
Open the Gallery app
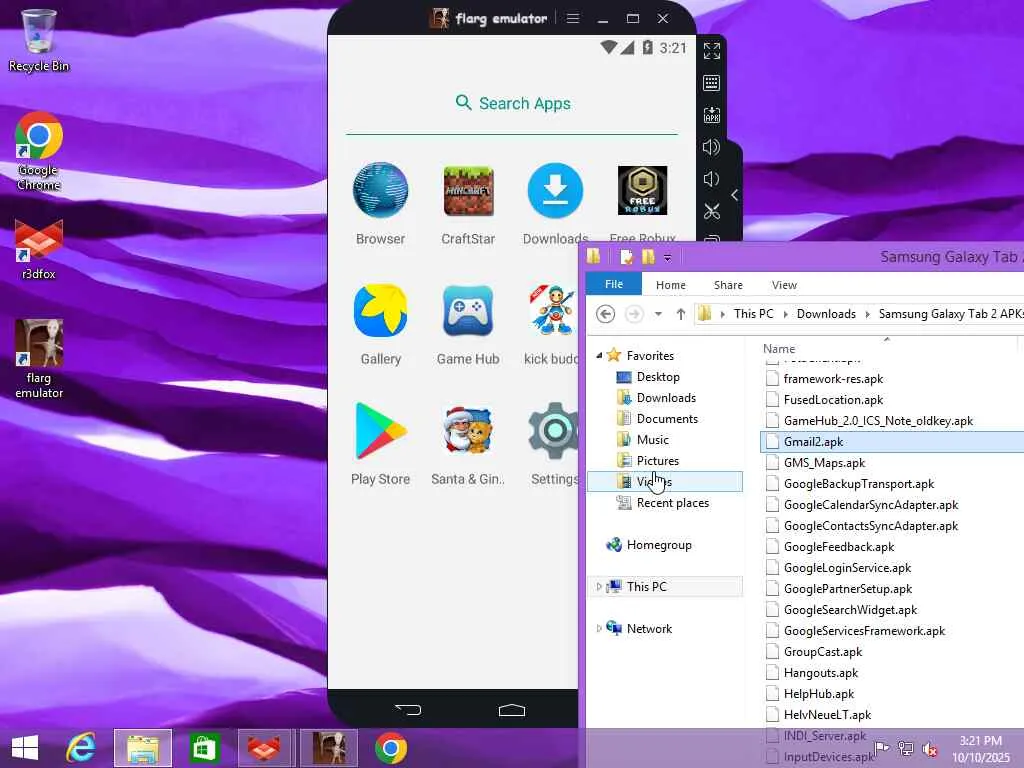[380, 311]
